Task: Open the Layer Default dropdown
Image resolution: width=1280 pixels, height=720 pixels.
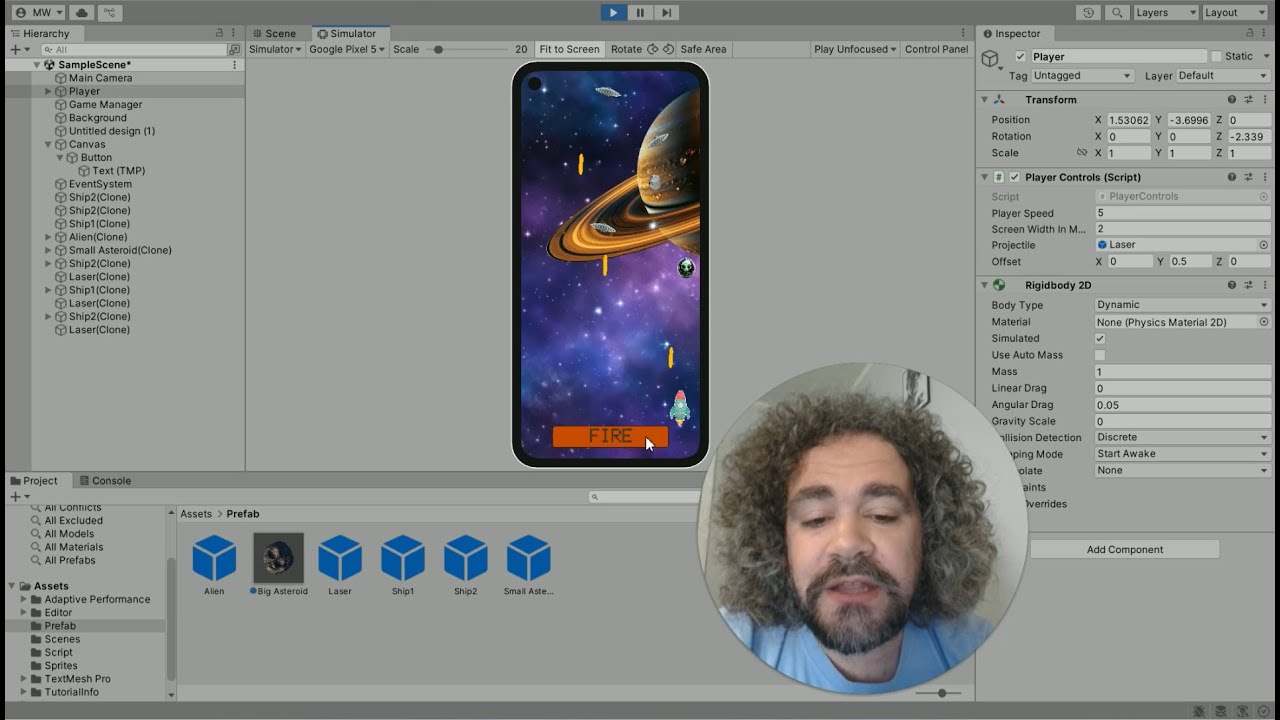Action: tap(1223, 75)
